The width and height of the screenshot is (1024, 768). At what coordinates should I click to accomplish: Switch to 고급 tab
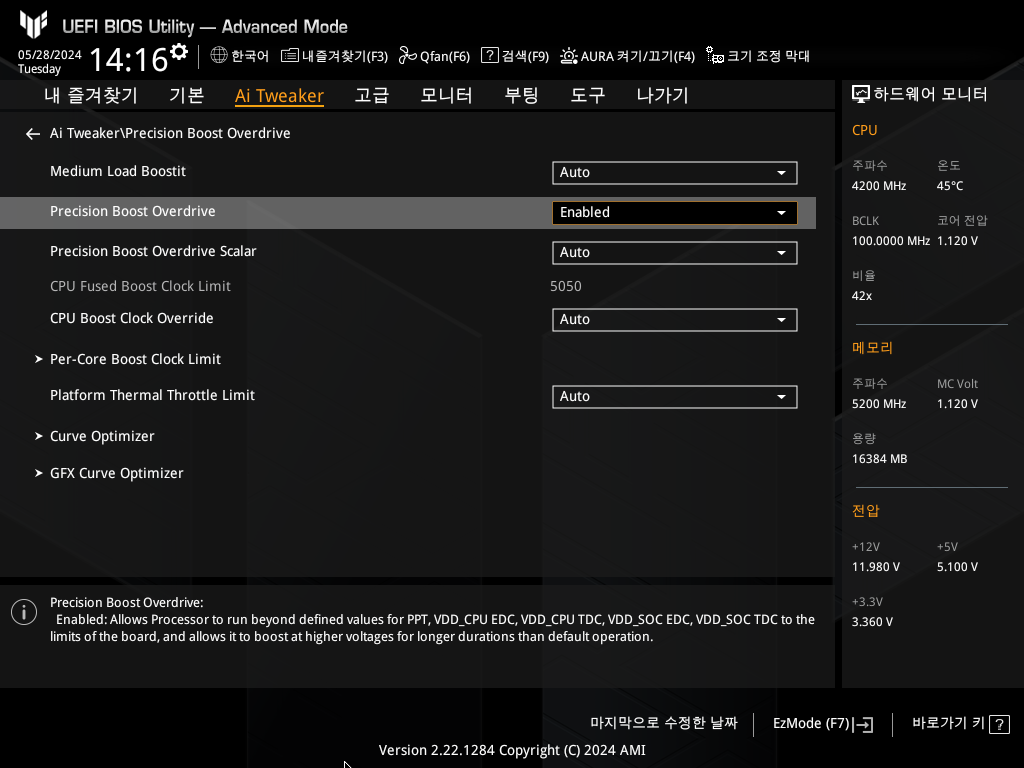372,95
